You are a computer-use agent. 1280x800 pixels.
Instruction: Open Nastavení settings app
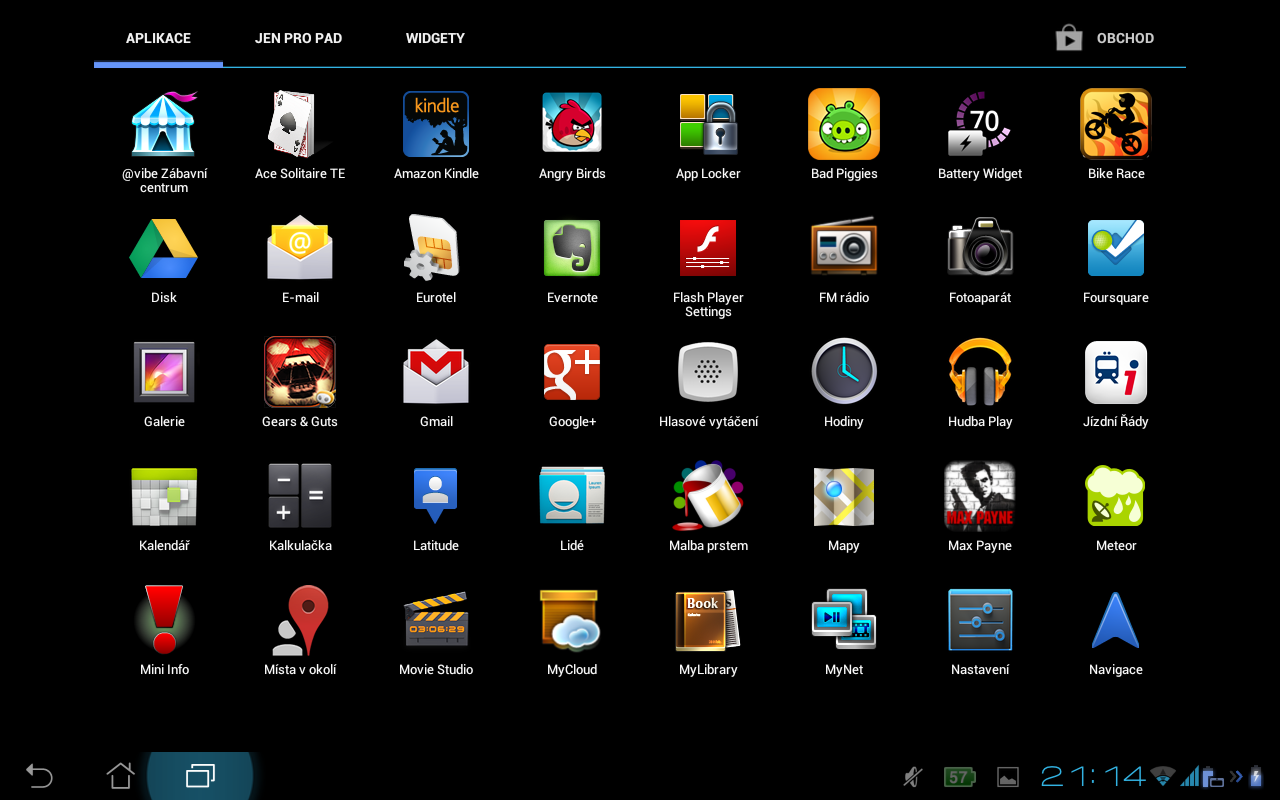pos(980,621)
